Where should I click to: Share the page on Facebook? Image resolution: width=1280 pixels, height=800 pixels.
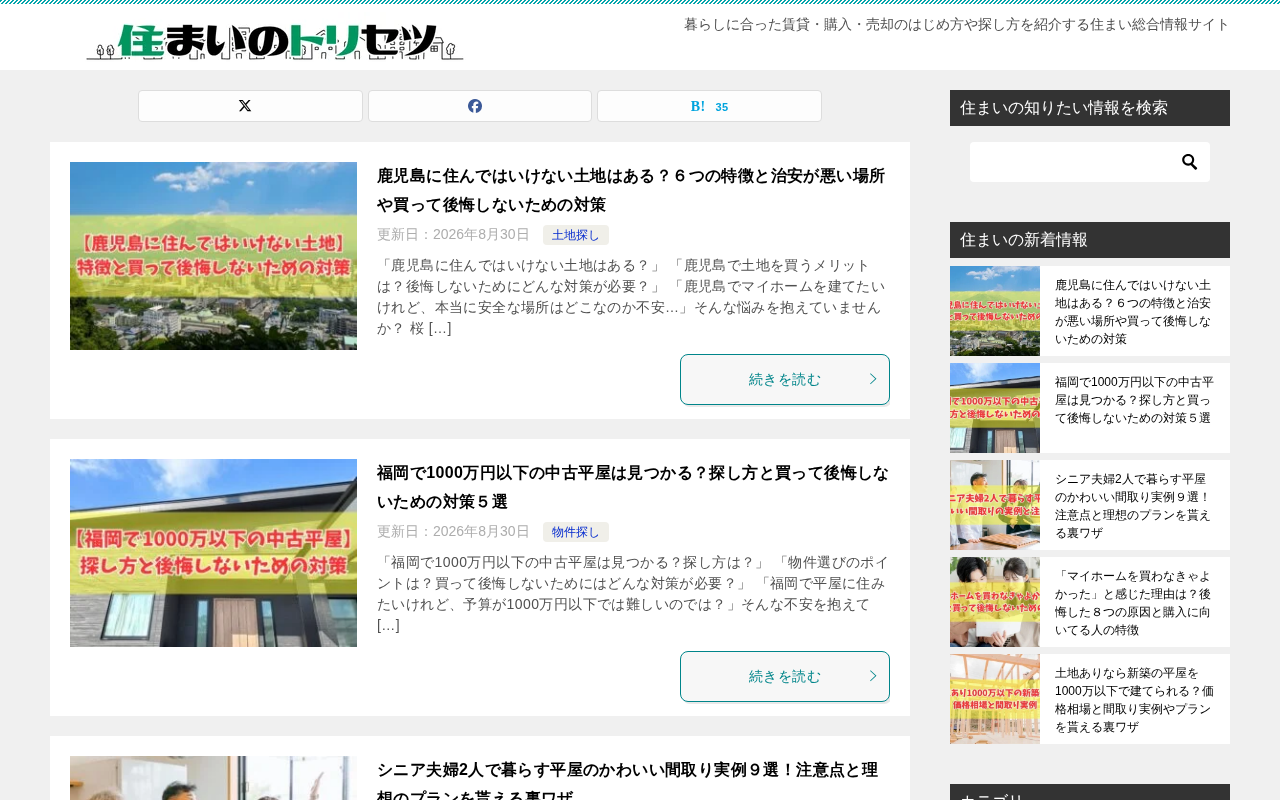480,106
